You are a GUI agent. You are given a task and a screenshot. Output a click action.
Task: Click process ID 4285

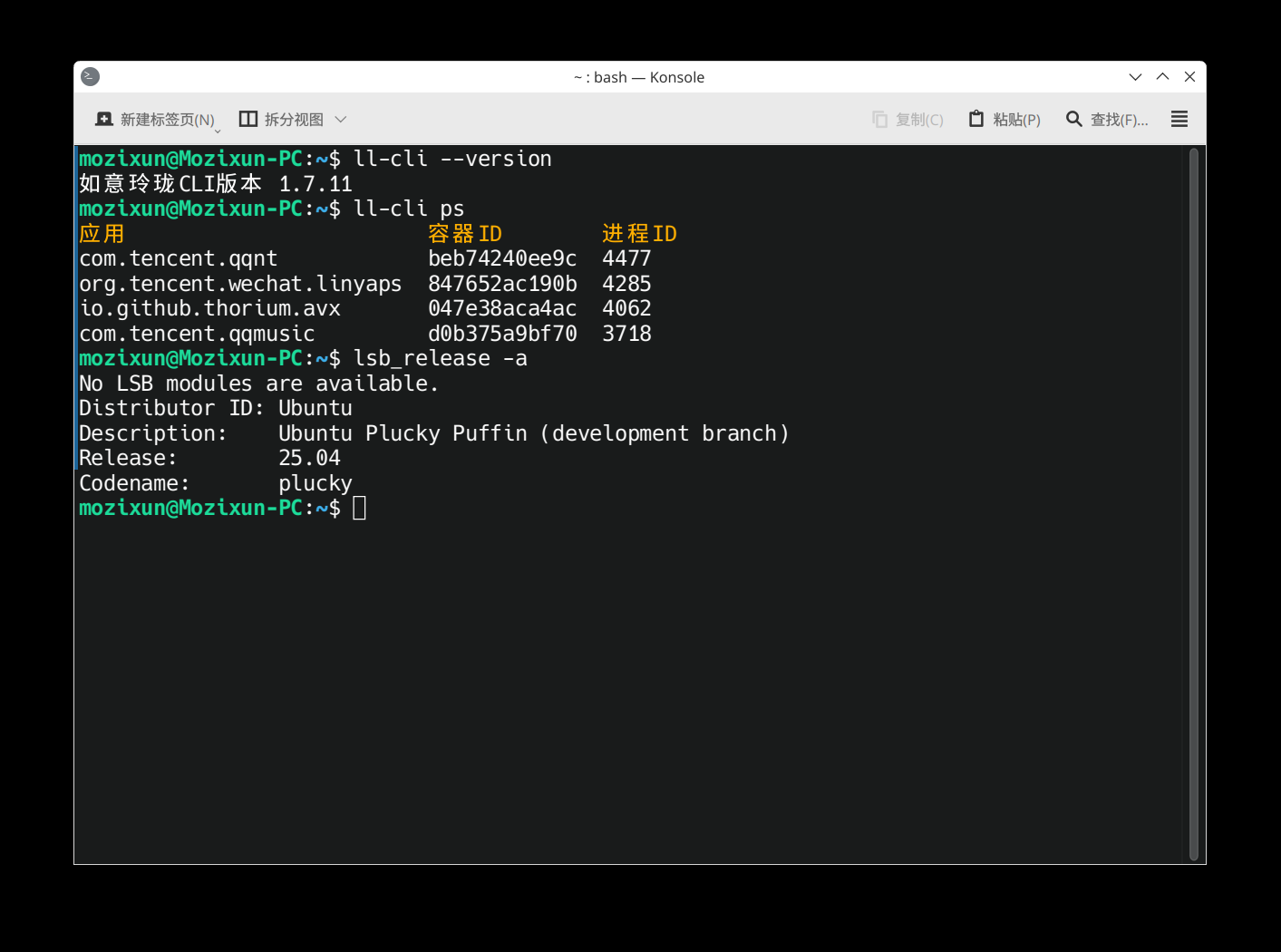[x=626, y=284]
